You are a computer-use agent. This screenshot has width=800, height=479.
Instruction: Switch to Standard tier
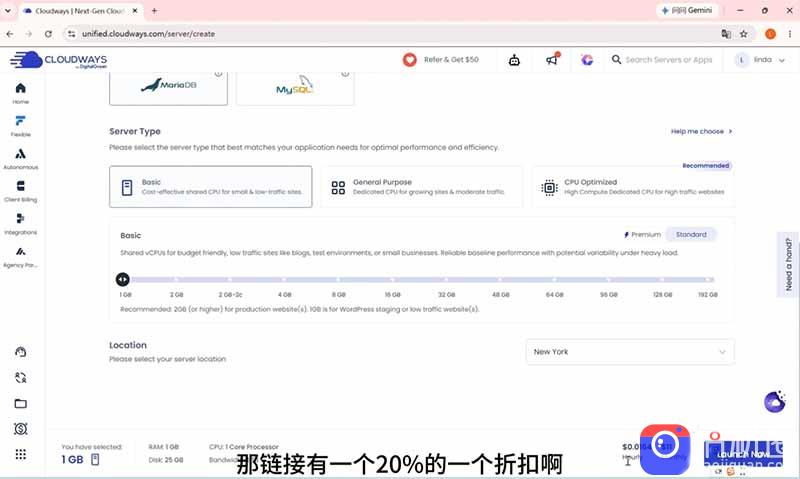[691, 235]
